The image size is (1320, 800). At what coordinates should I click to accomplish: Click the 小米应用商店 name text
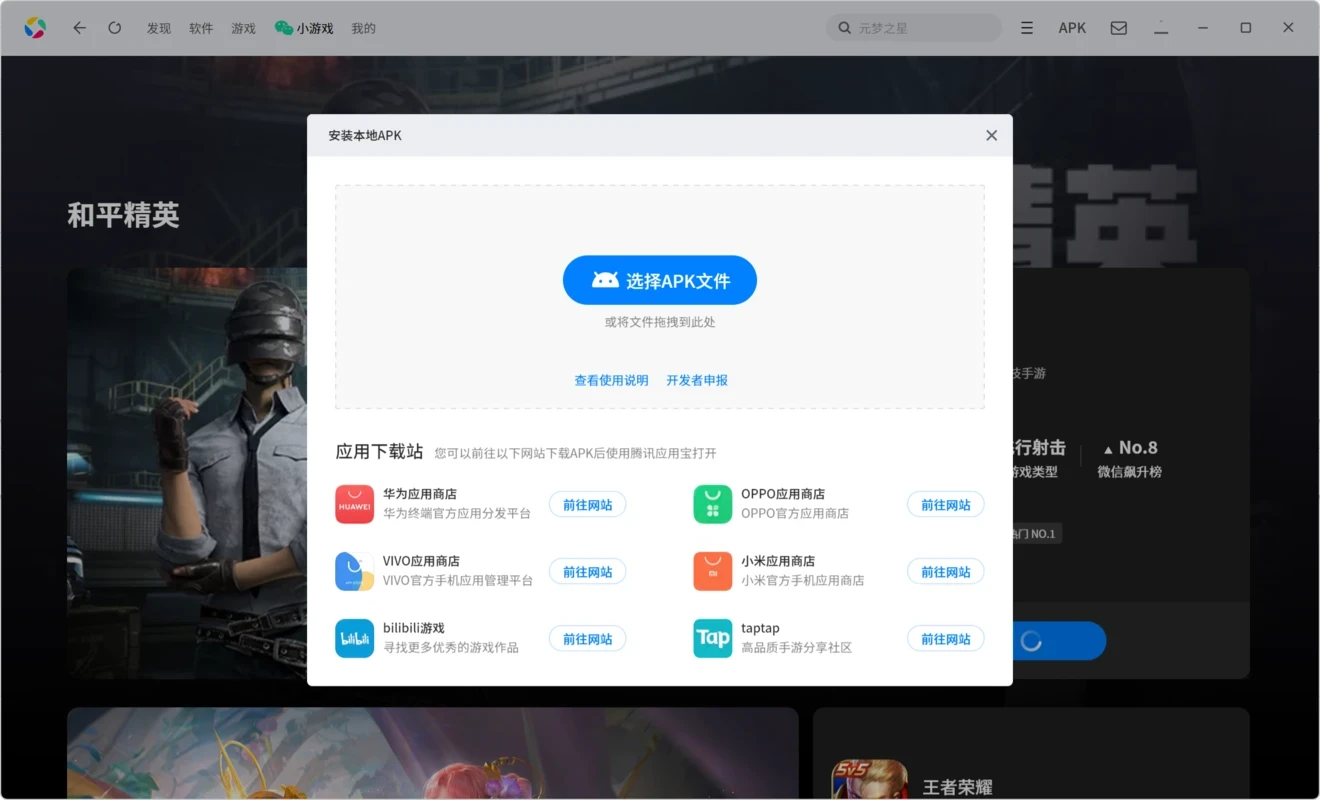pyautogui.click(x=778, y=561)
